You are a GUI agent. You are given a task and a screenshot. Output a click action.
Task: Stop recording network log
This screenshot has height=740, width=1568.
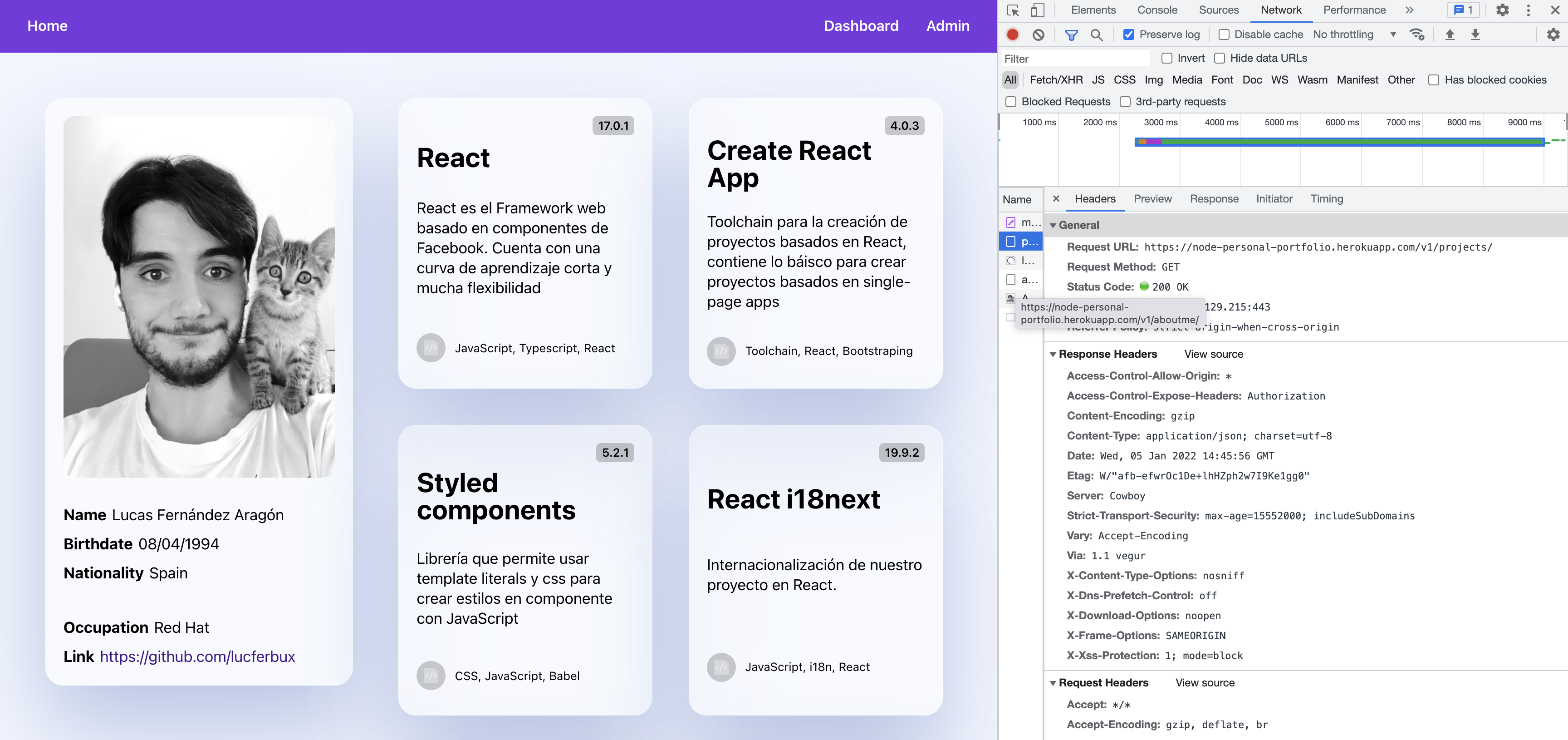1012,35
